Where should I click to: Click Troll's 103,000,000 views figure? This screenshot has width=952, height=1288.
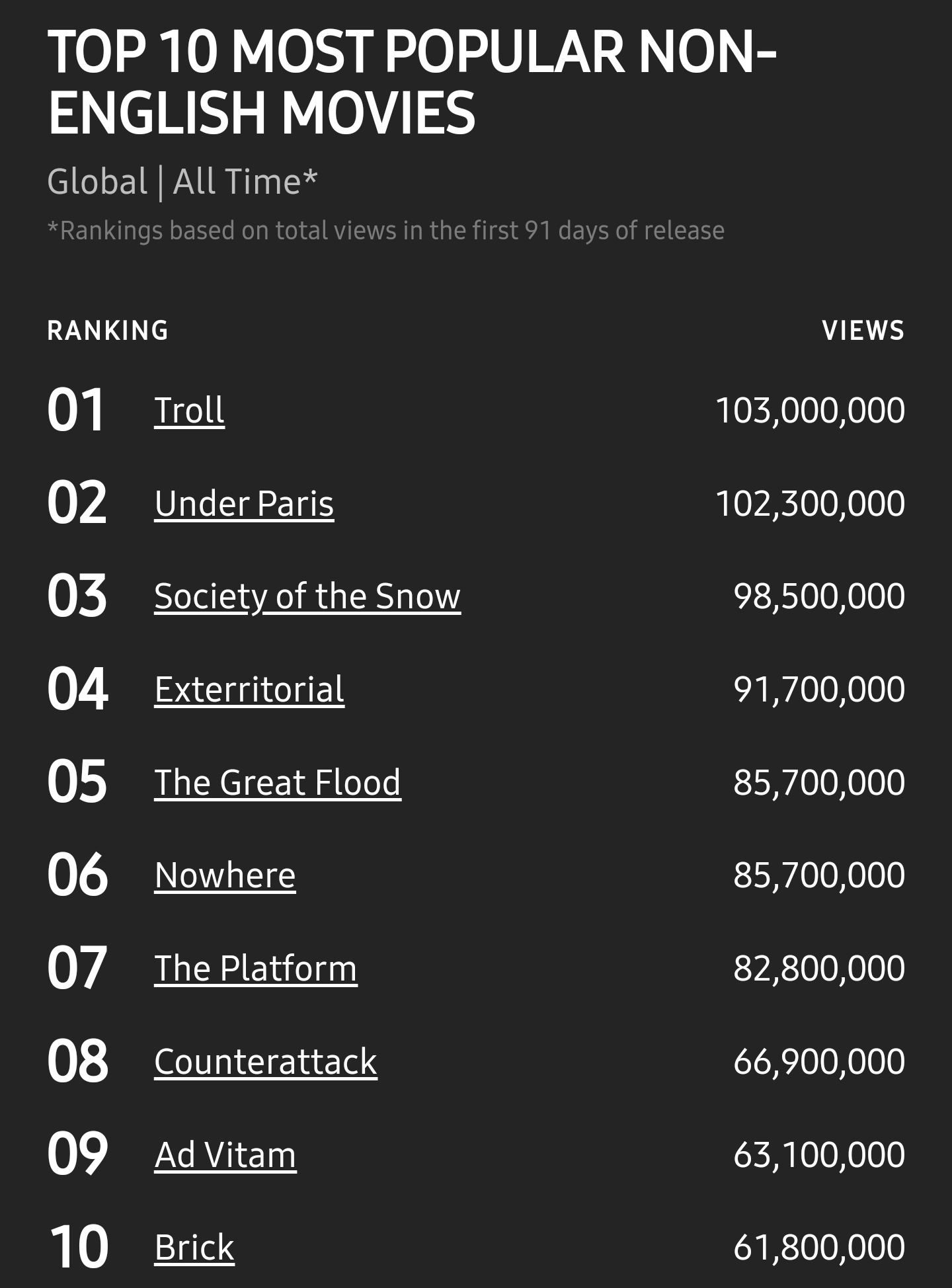click(810, 411)
